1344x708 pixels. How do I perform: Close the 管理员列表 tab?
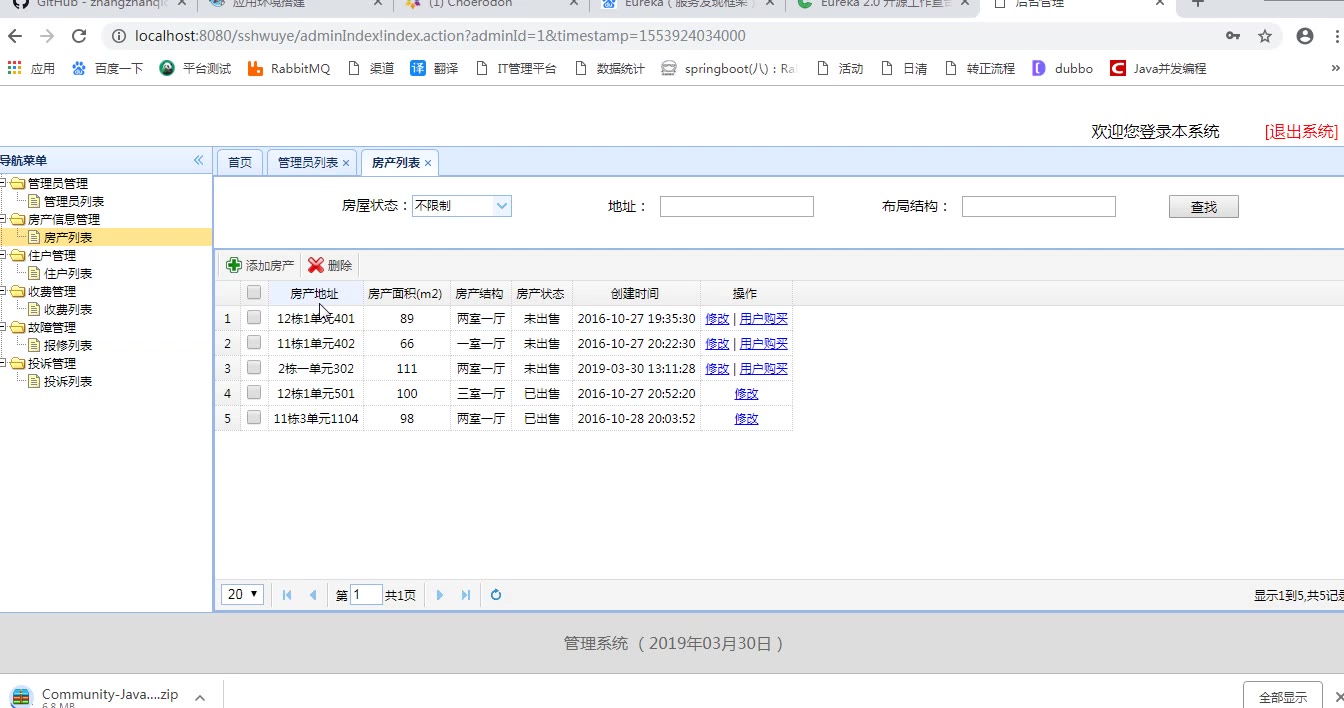(x=346, y=163)
